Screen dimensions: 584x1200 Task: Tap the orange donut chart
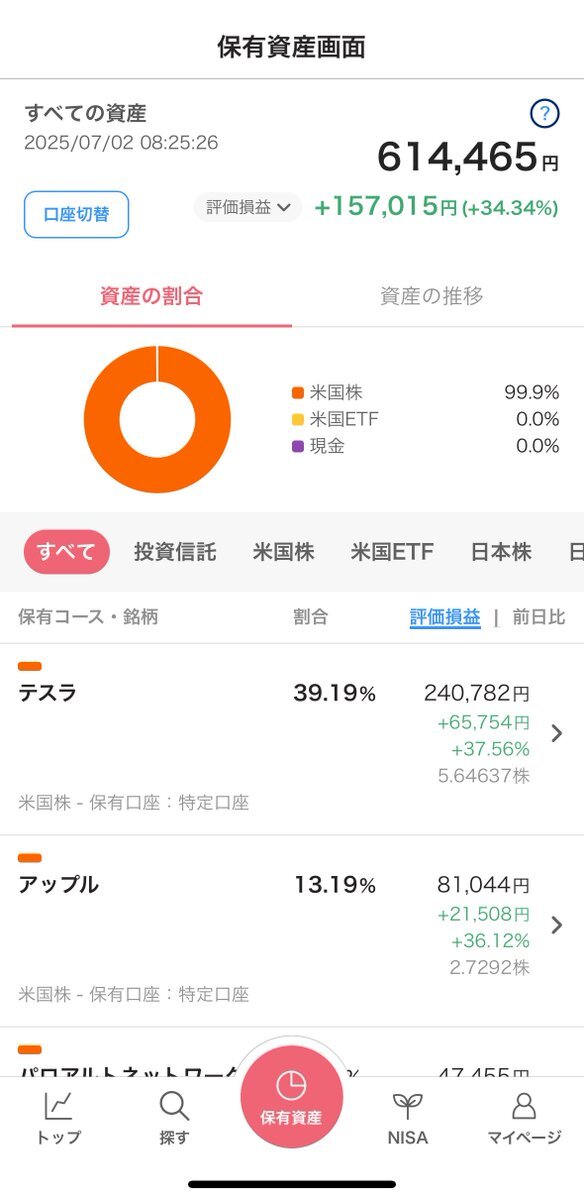click(157, 419)
